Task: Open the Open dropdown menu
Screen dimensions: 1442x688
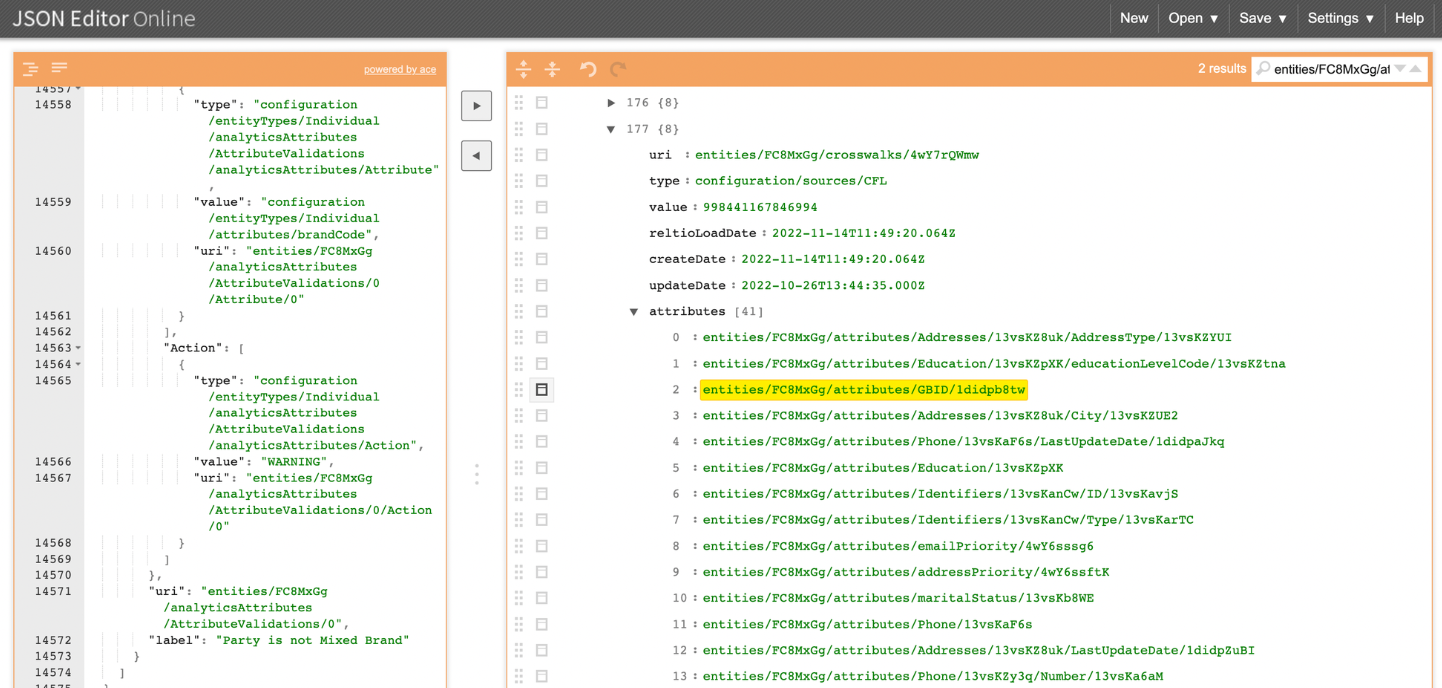Action: [x=1193, y=18]
